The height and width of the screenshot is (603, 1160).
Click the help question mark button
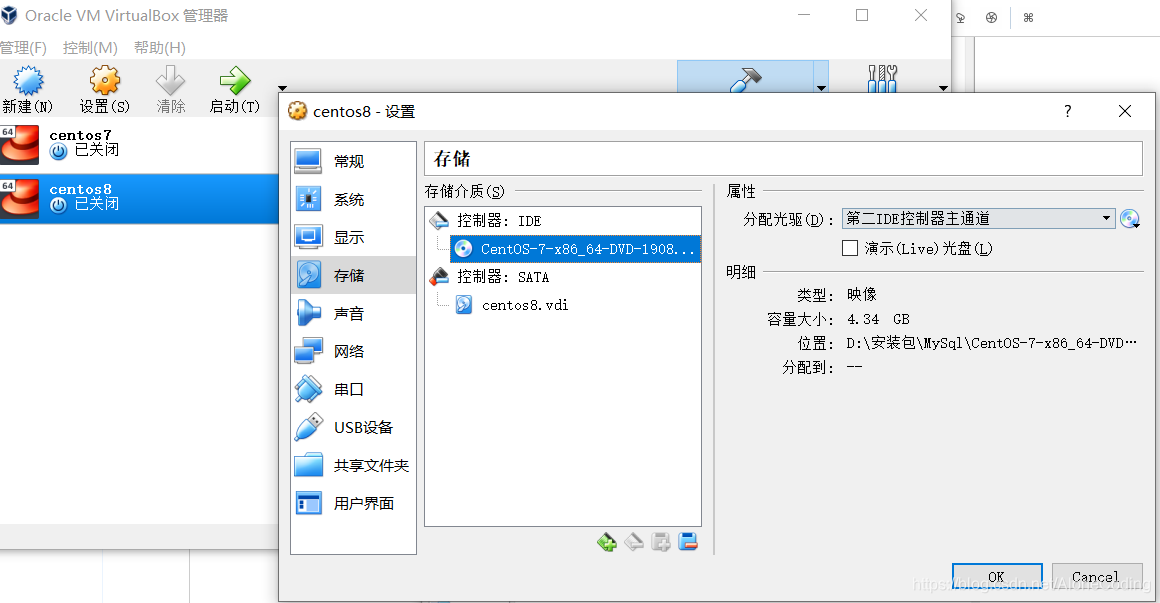point(1067,111)
